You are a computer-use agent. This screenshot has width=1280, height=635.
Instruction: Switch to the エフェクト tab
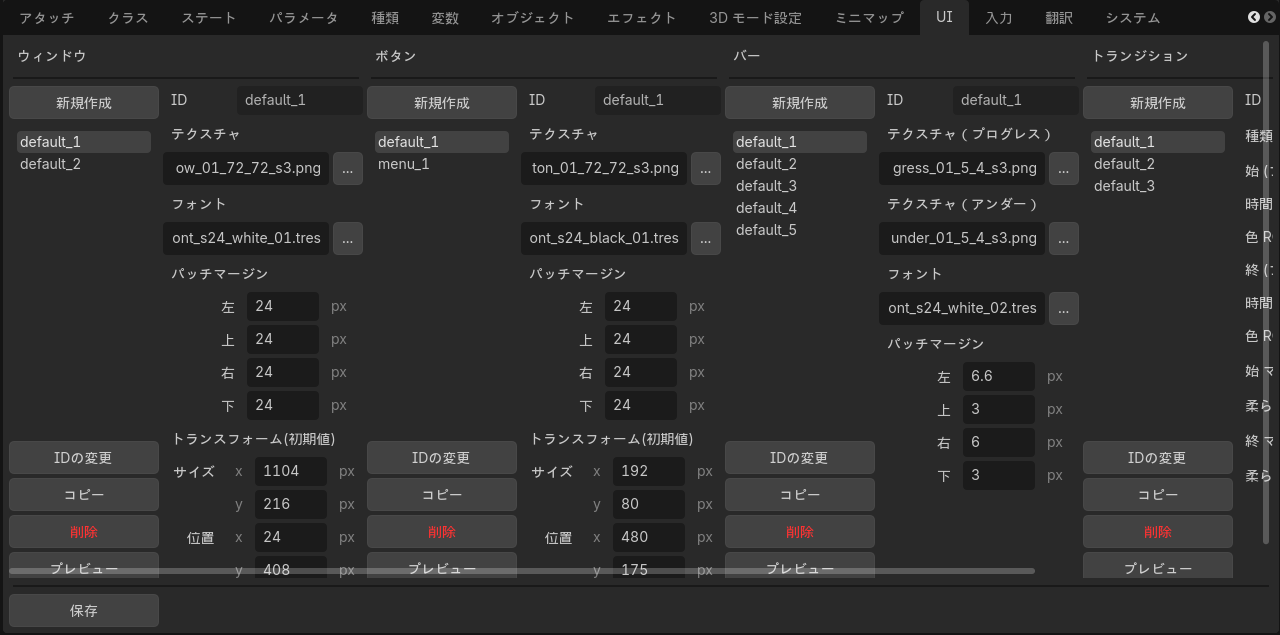(642, 18)
